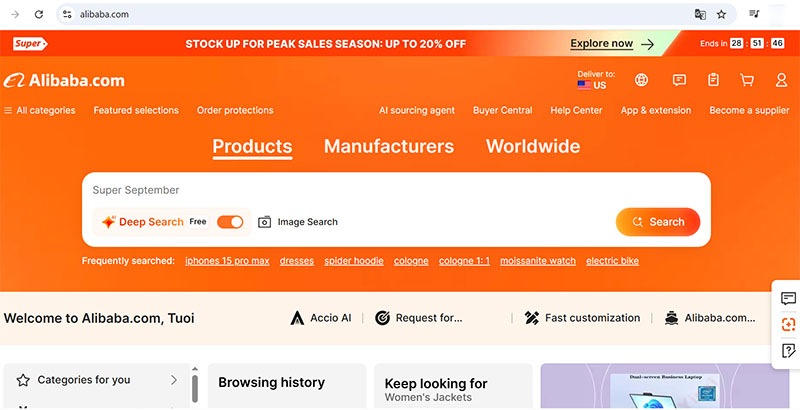Expand the Categories for you chevron
The image size is (800, 410).
coord(174,380)
